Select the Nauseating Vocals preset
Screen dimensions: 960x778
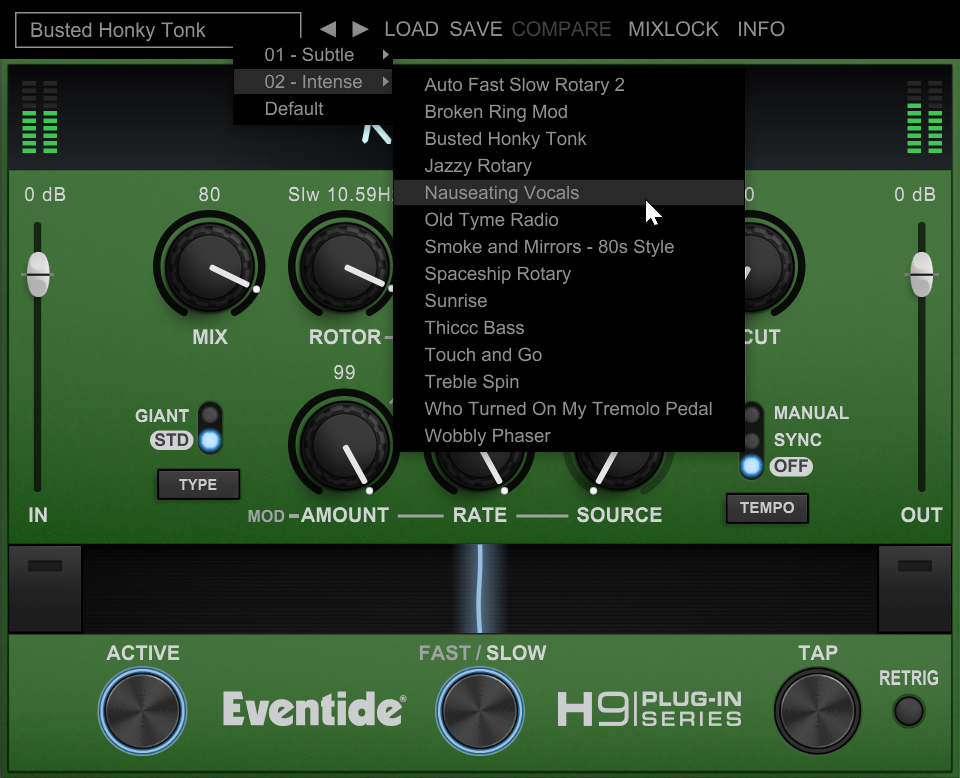(569, 193)
